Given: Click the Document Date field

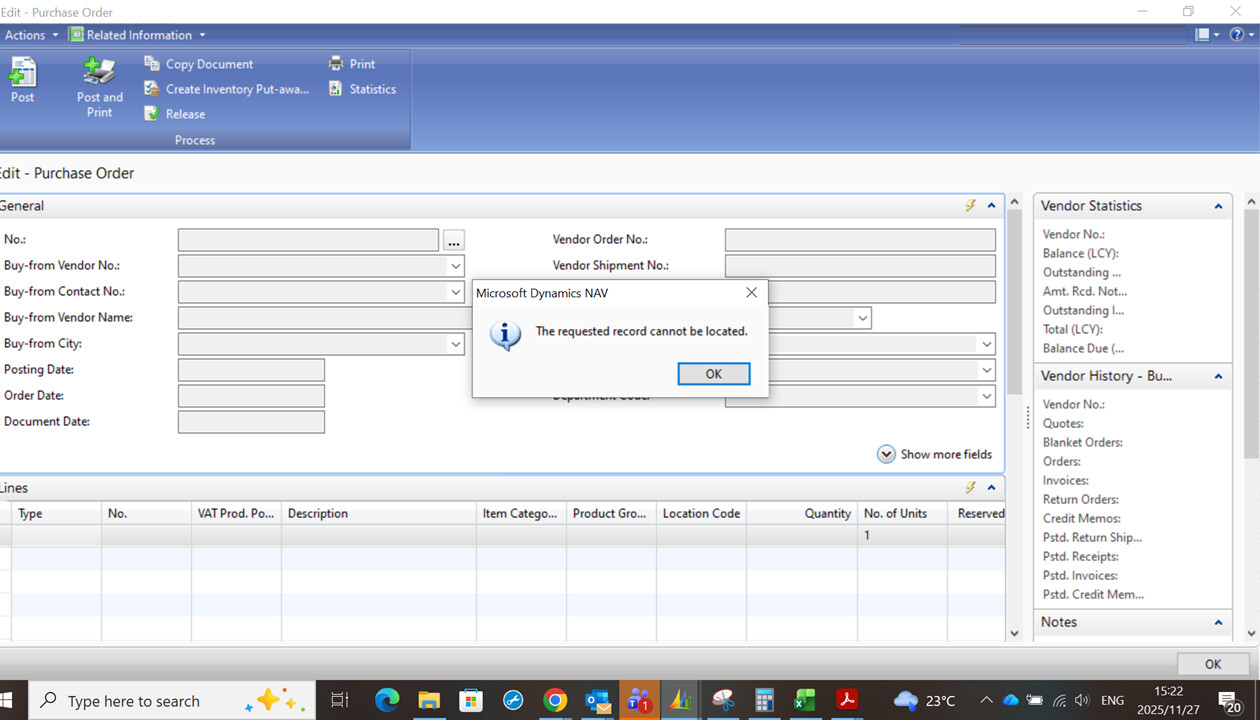Looking at the screenshot, I should click(251, 422).
